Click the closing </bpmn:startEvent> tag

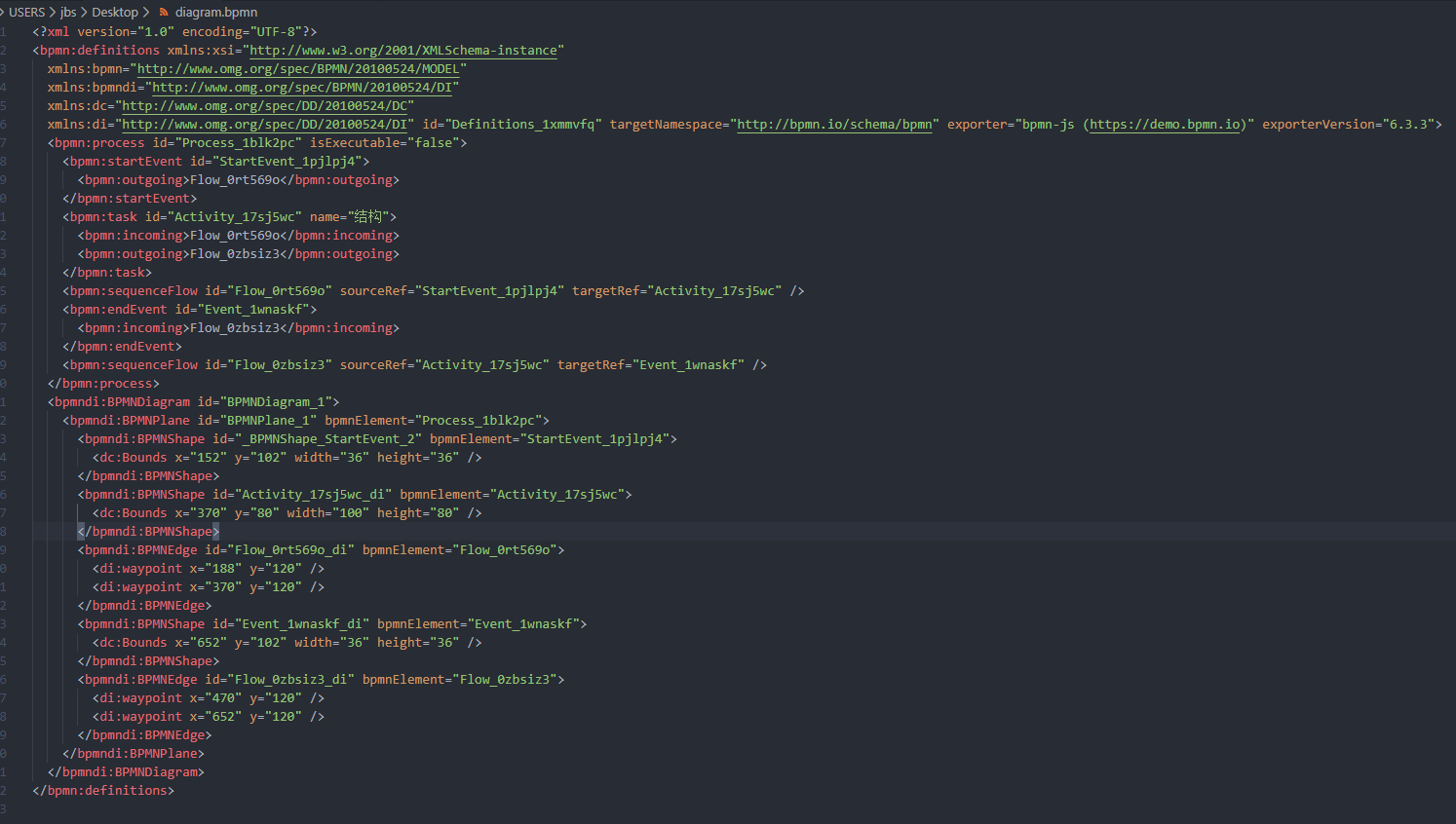coord(130,199)
